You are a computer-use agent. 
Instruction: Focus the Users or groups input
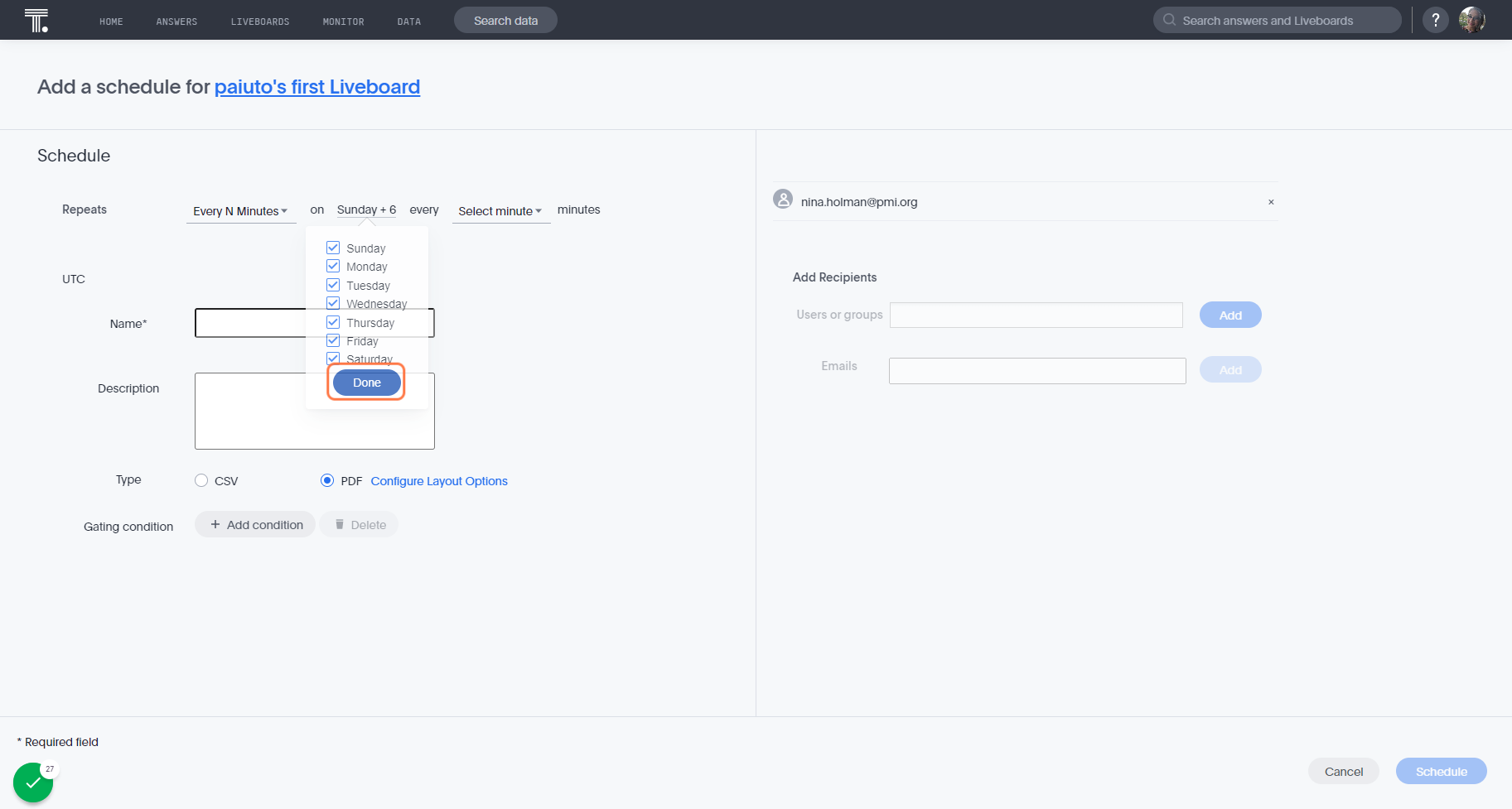(1036, 315)
